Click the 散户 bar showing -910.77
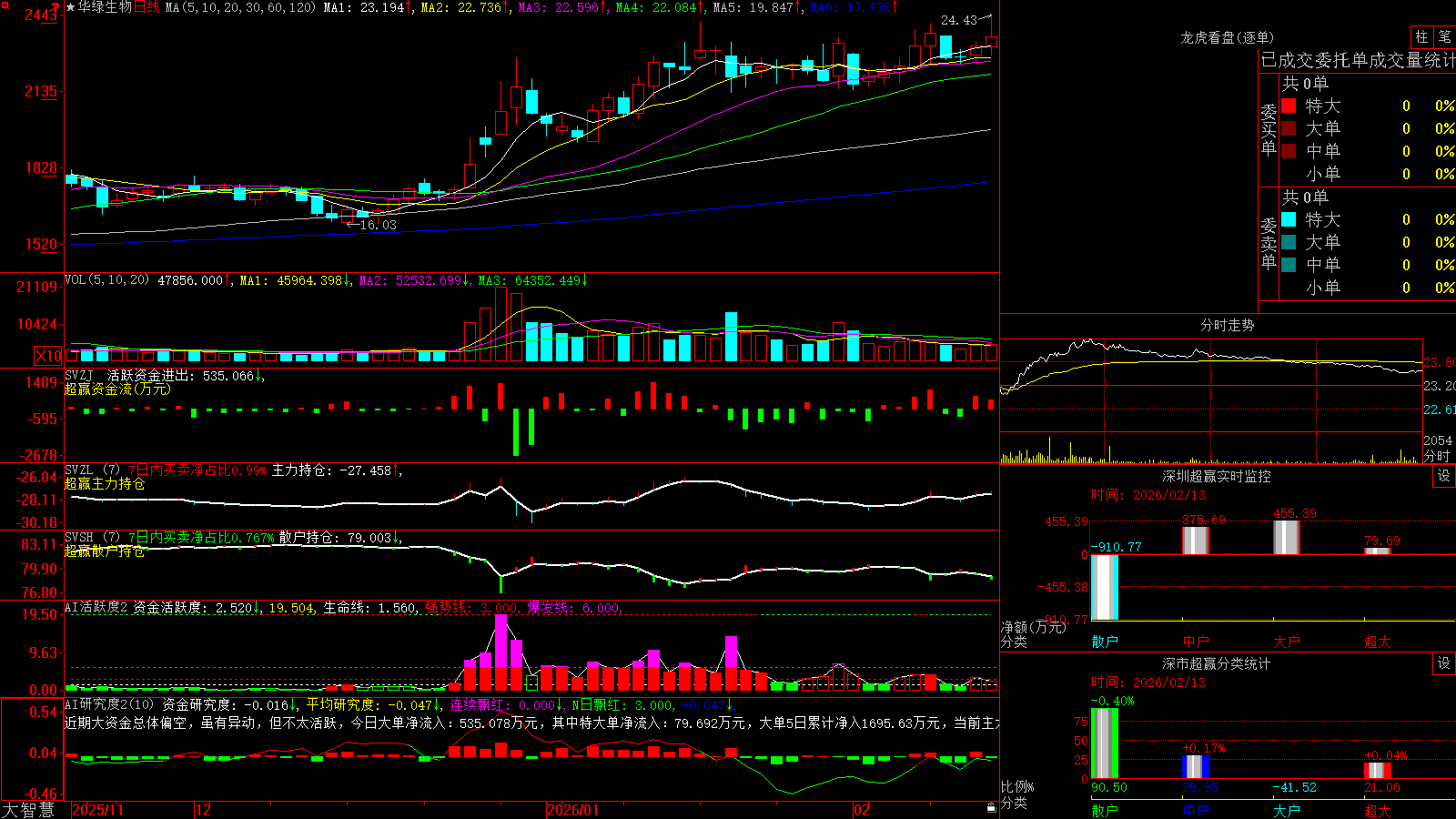 tap(1104, 588)
